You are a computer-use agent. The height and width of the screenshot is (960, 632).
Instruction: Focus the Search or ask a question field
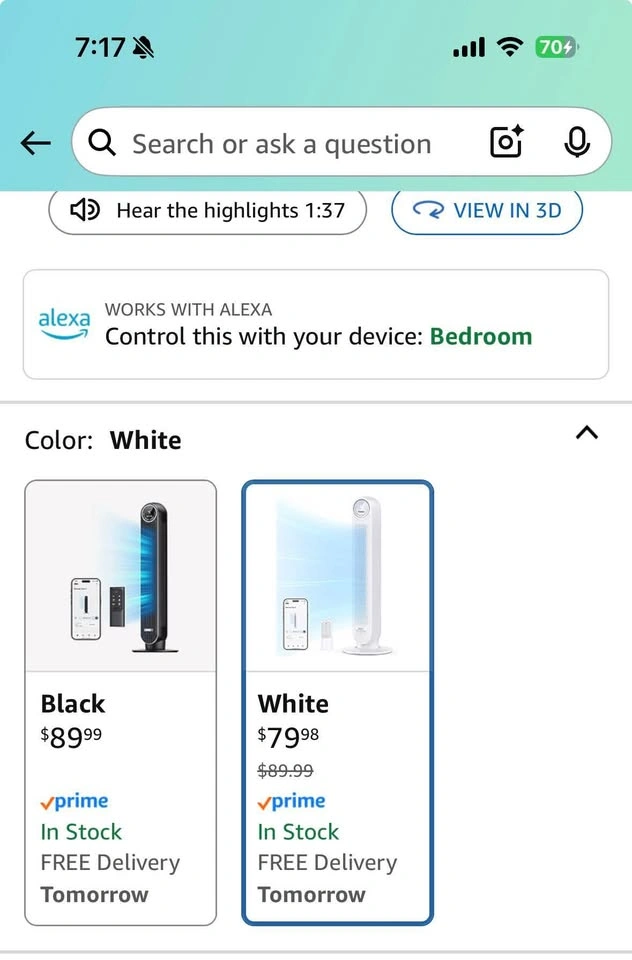(x=280, y=144)
